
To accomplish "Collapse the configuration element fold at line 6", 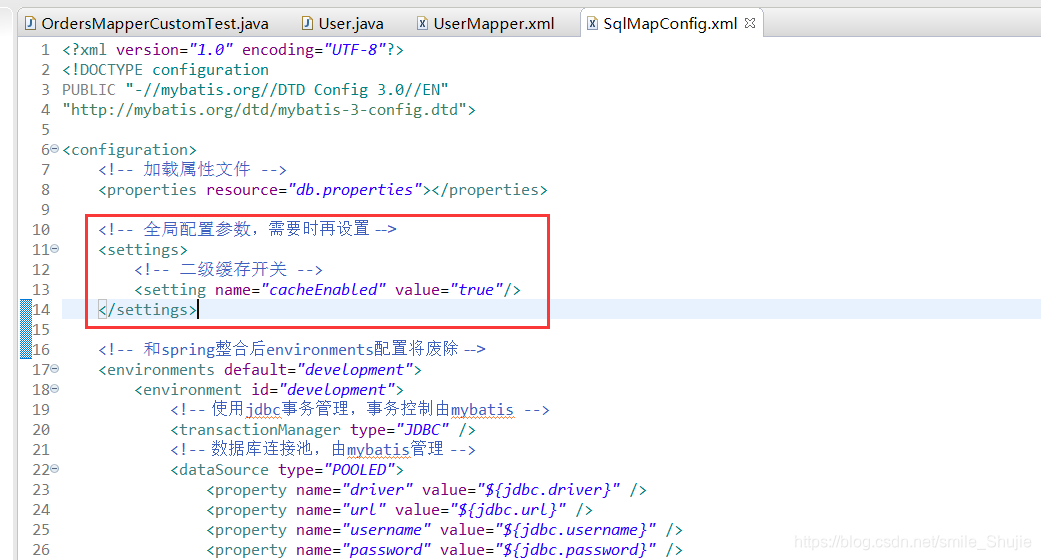I will [x=54, y=149].
